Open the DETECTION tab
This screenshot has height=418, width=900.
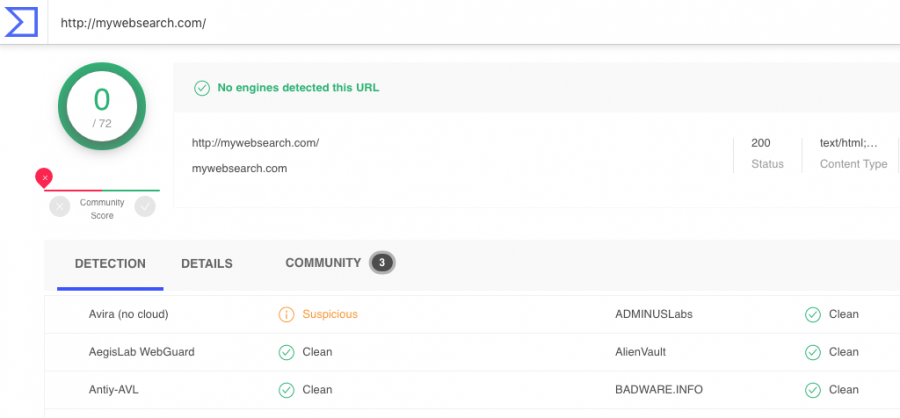pyautogui.click(x=110, y=264)
